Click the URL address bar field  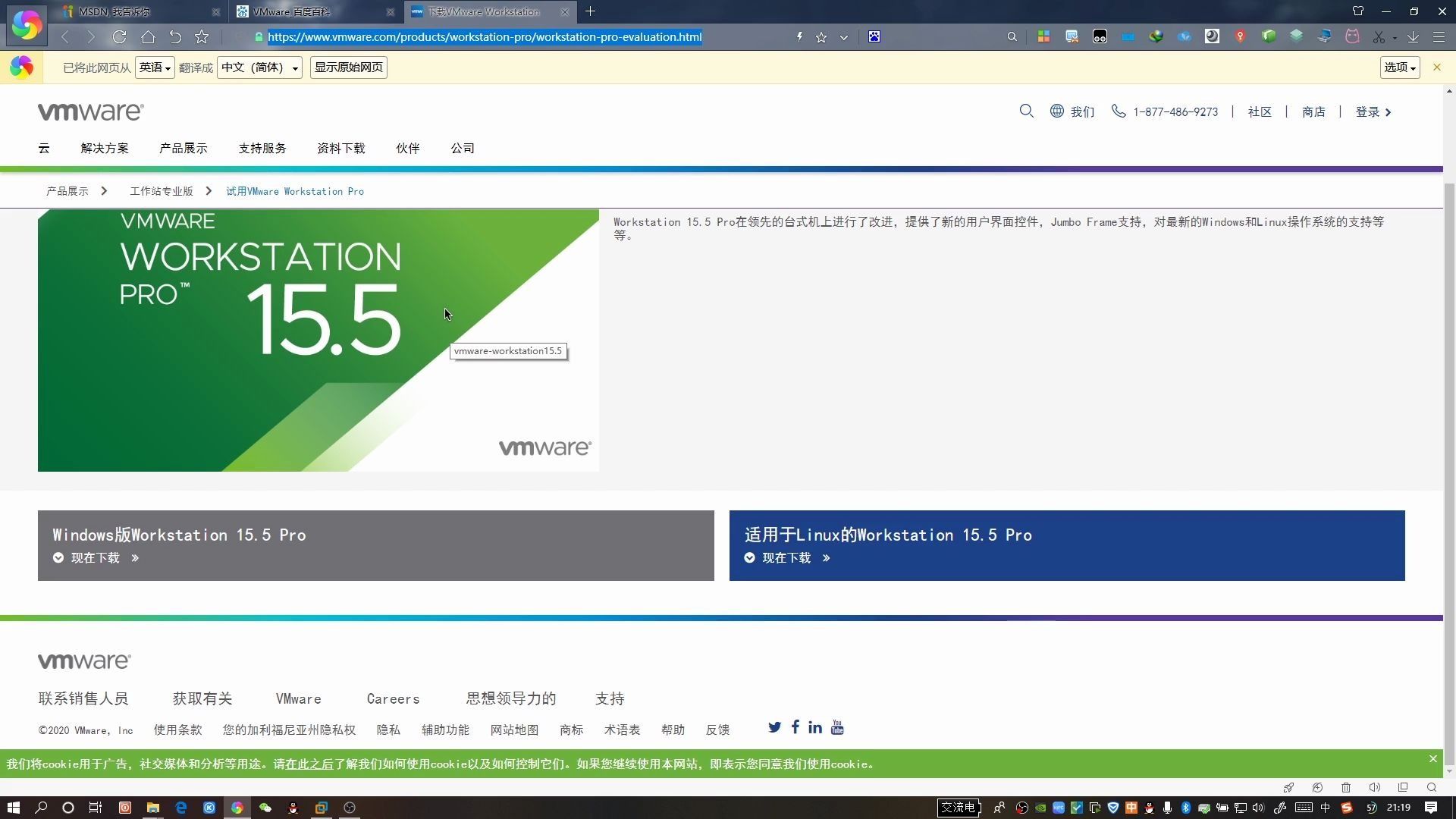click(523, 37)
